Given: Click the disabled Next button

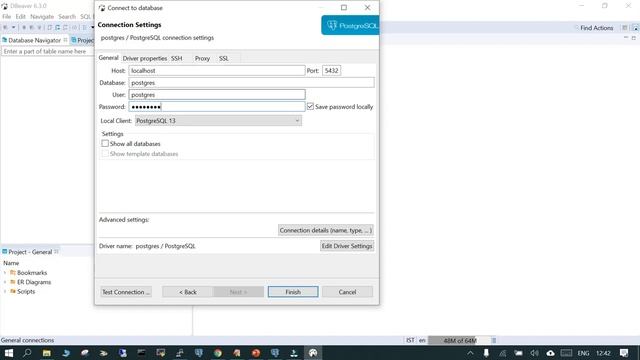Looking at the screenshot, I should (x=238, y=292).
